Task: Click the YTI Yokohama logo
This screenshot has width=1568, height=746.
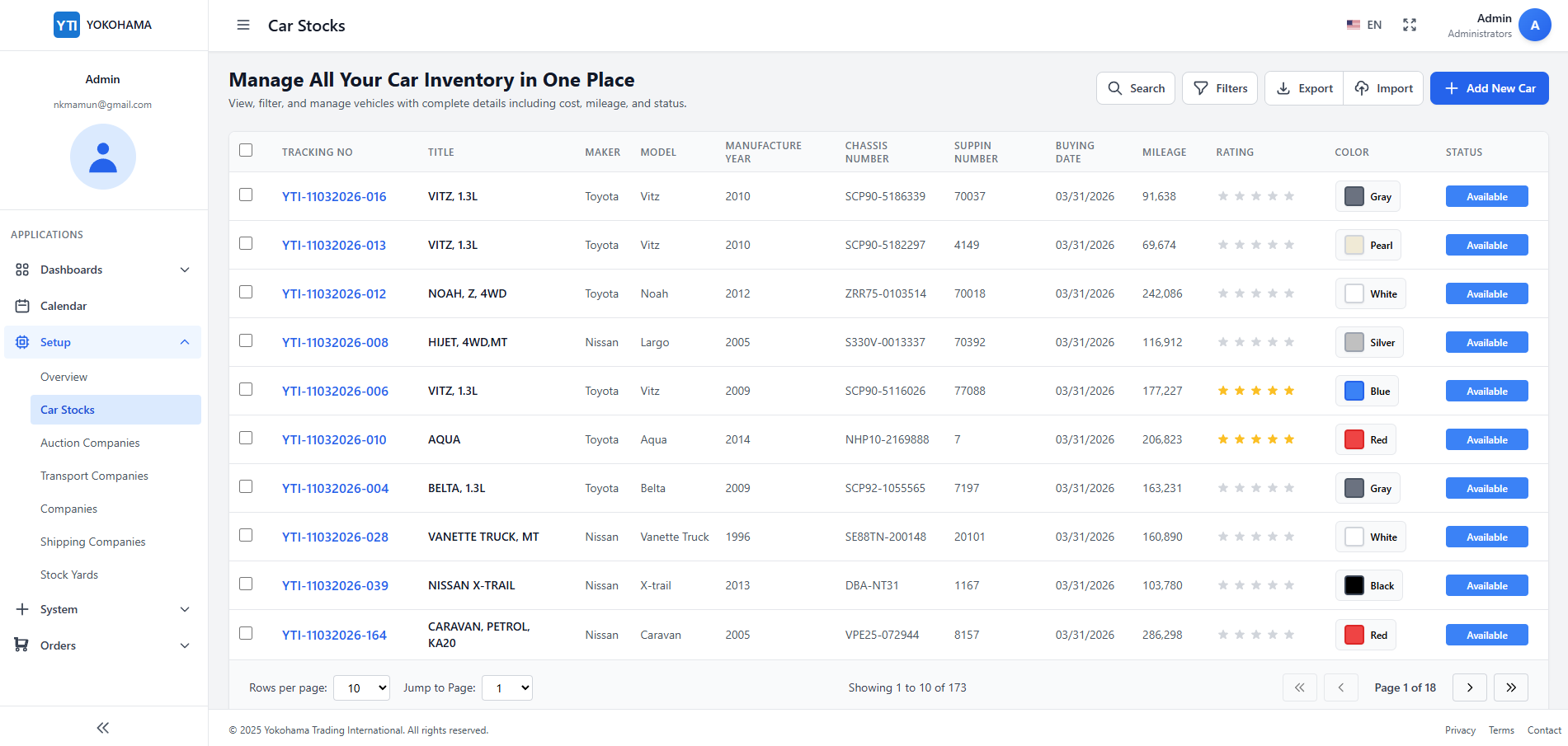Action: [103, 25]
